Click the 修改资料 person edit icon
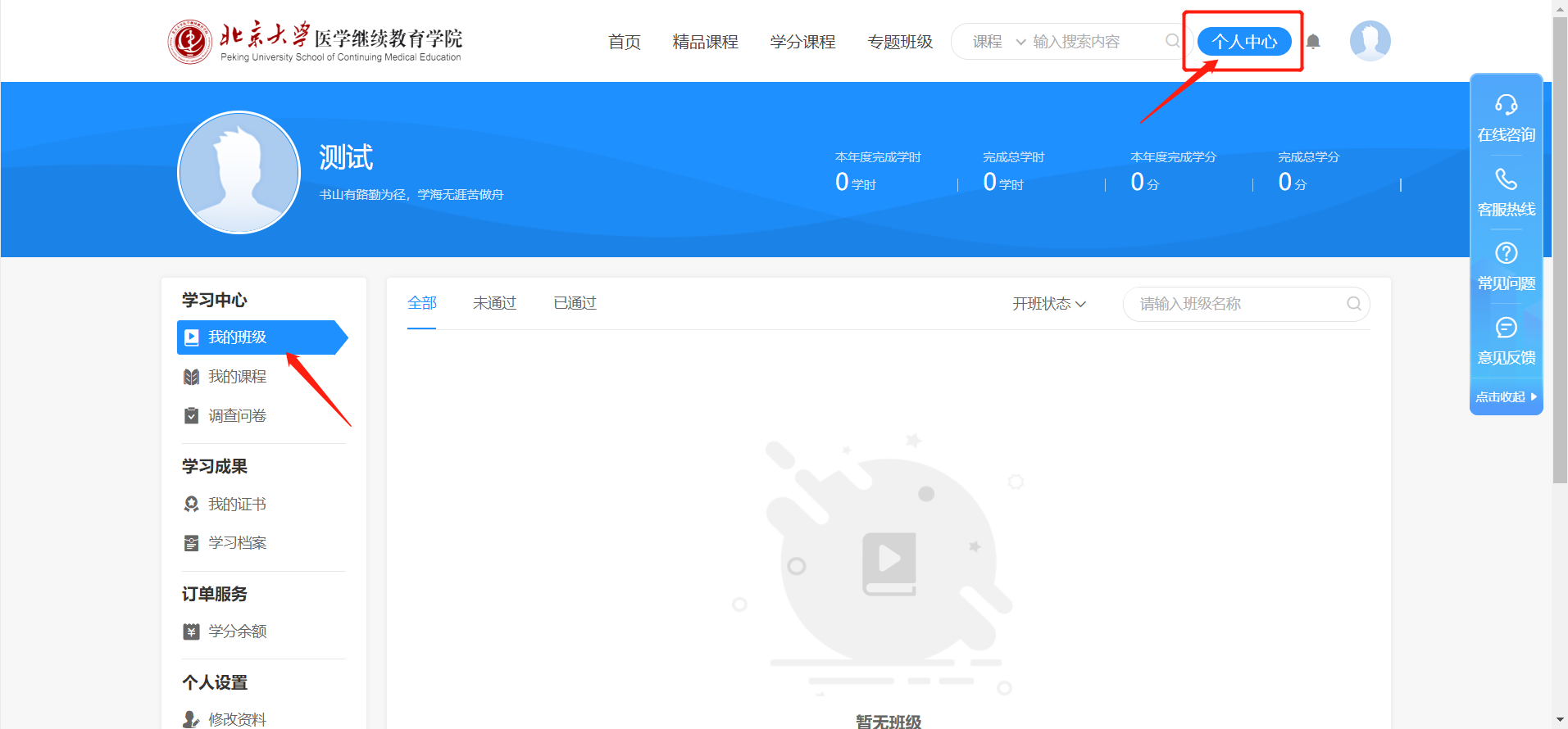This screenshot has width=1568, height=729. pyautogui.click(x=192, y=719)
